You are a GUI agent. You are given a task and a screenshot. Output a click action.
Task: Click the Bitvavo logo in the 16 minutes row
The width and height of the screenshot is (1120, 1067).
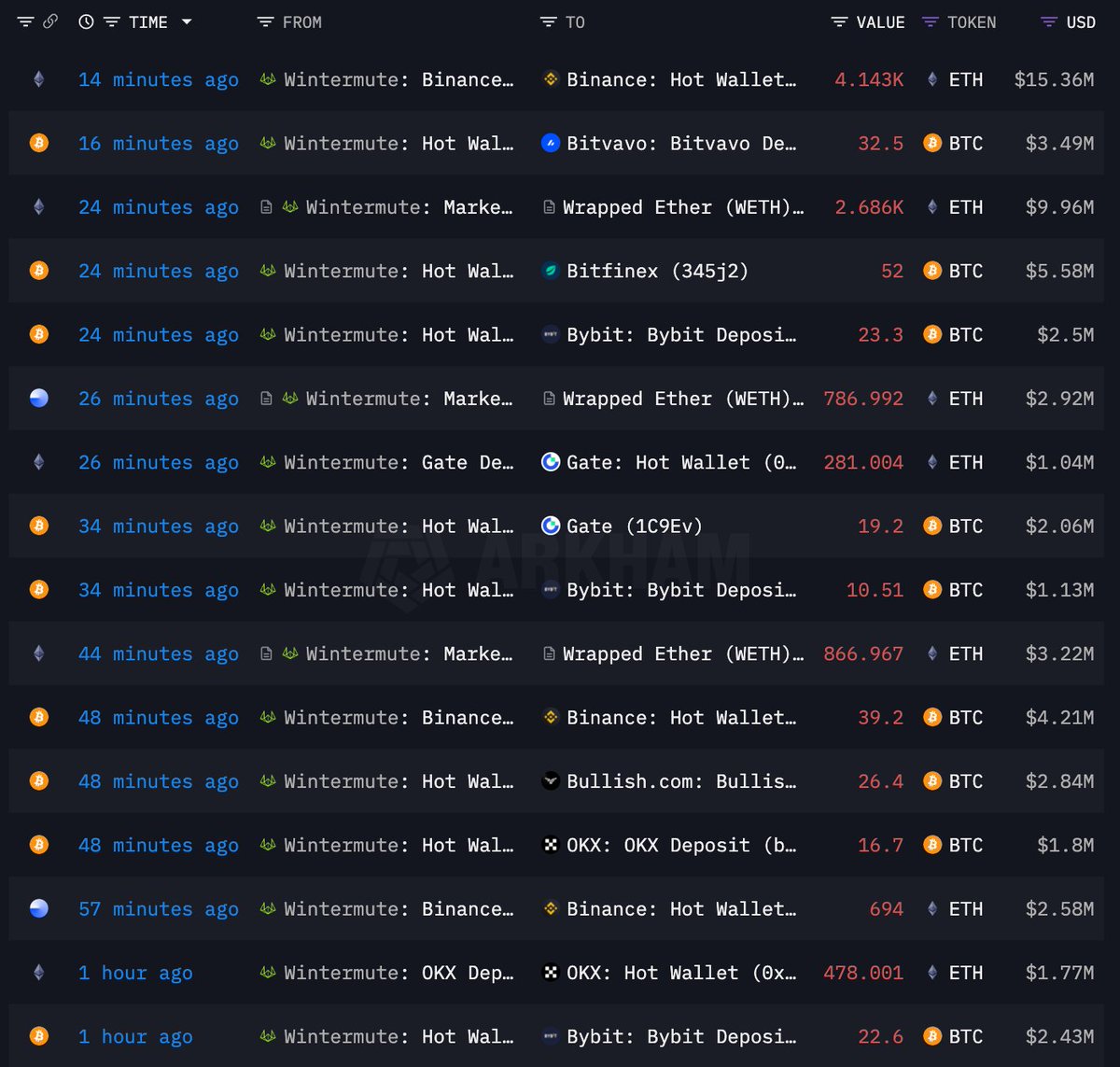point(551,143)
